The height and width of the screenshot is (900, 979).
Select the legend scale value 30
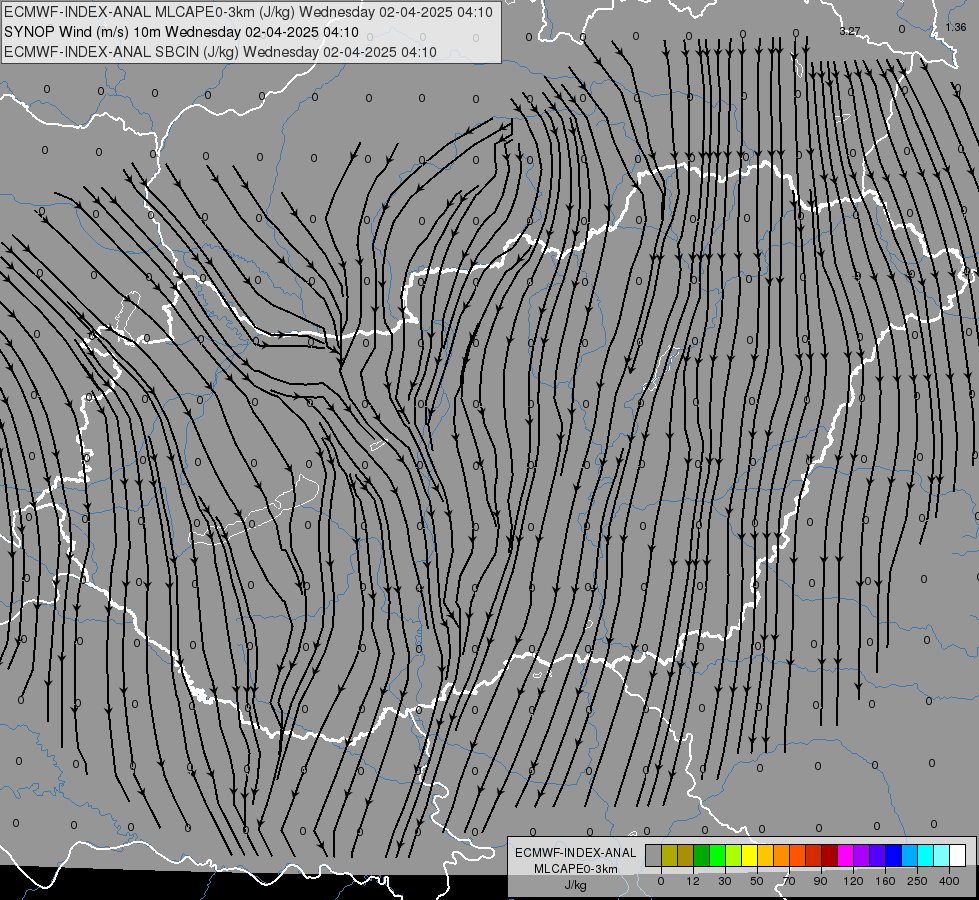pyautogui.click(x=725, y=881)
